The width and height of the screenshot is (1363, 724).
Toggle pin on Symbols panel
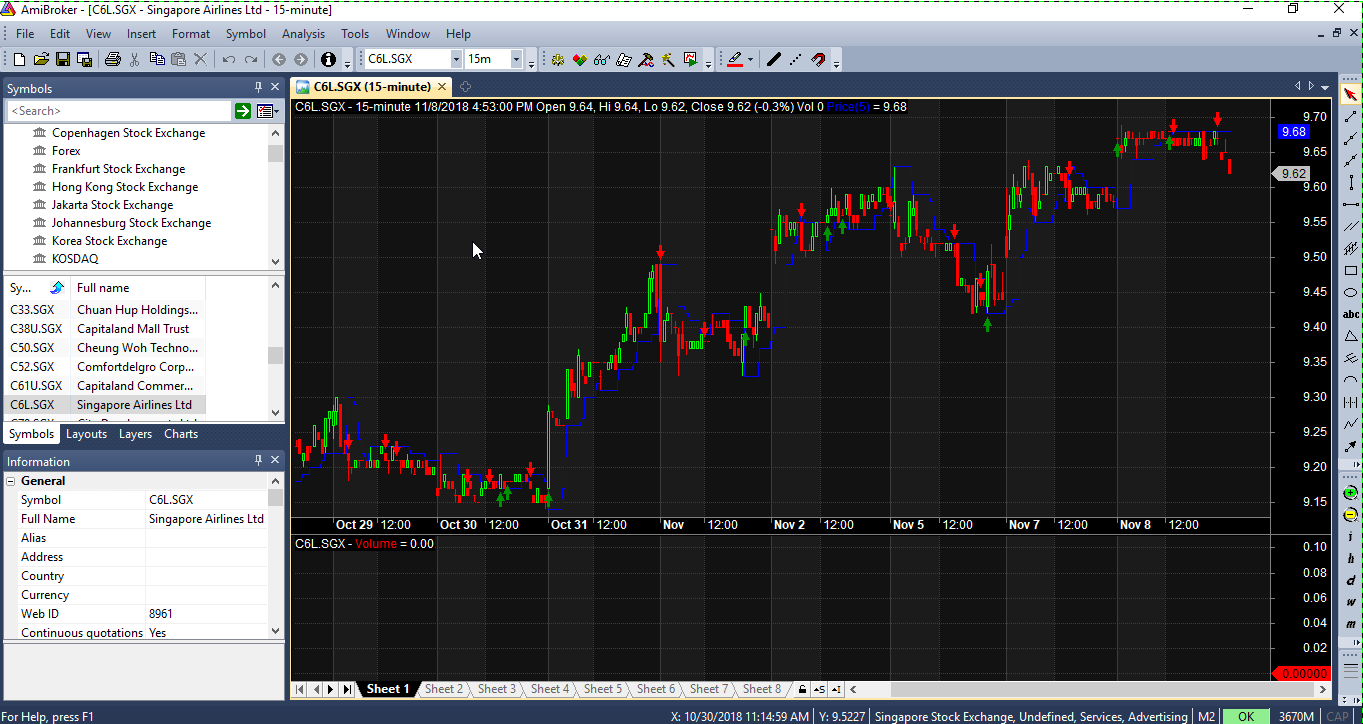258,88
